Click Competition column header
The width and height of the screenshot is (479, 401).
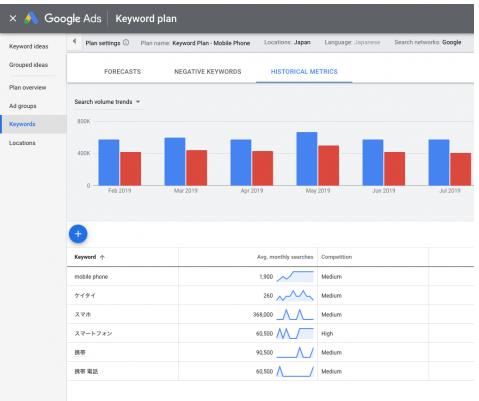tap(336, 257)
